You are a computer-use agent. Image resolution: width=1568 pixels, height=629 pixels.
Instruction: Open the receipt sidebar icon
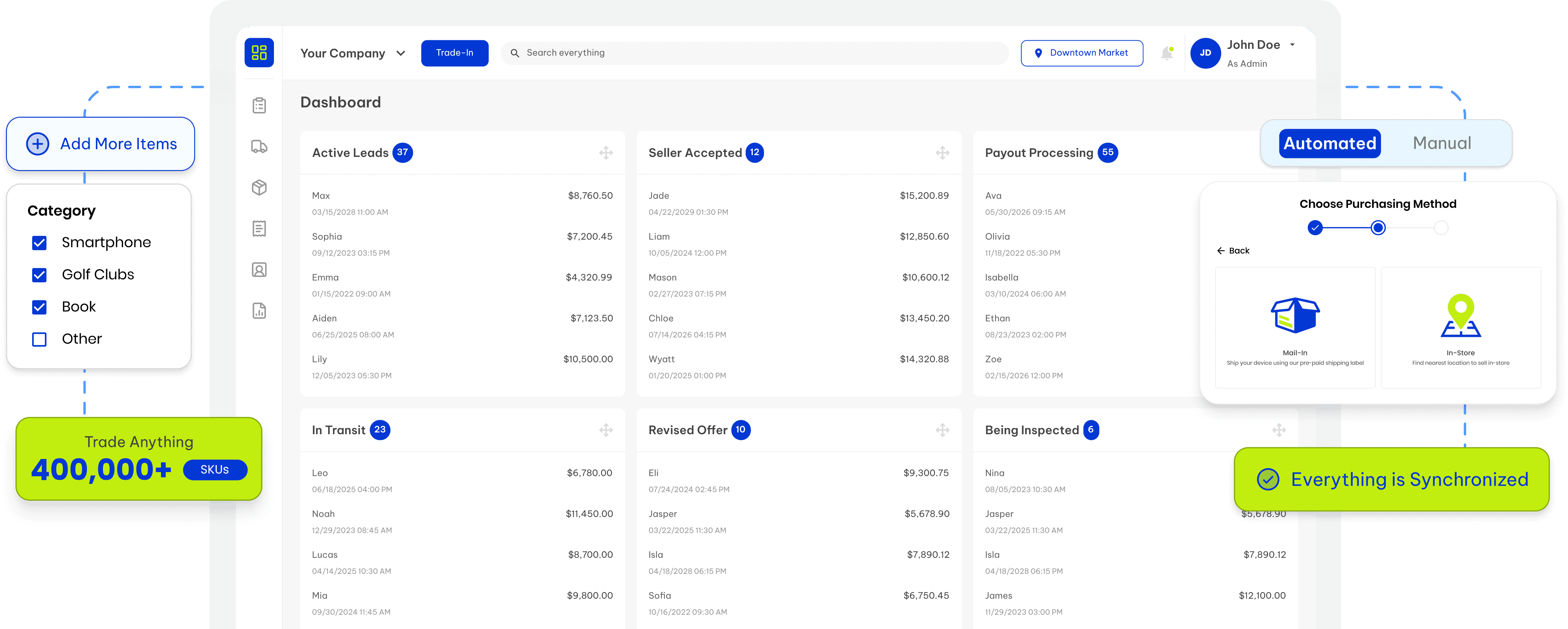259,228
